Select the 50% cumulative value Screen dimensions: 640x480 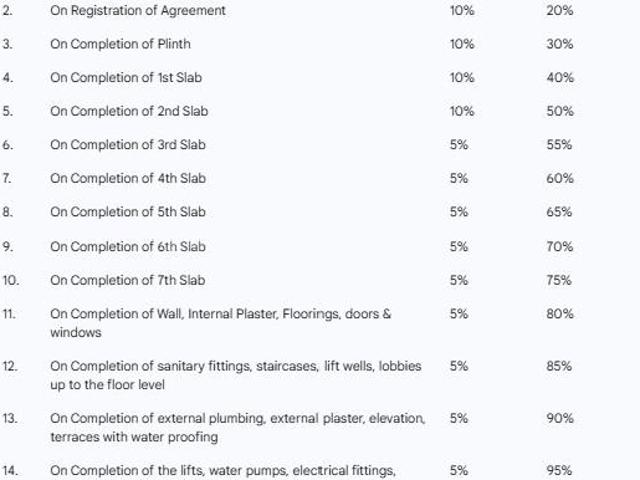559,111
